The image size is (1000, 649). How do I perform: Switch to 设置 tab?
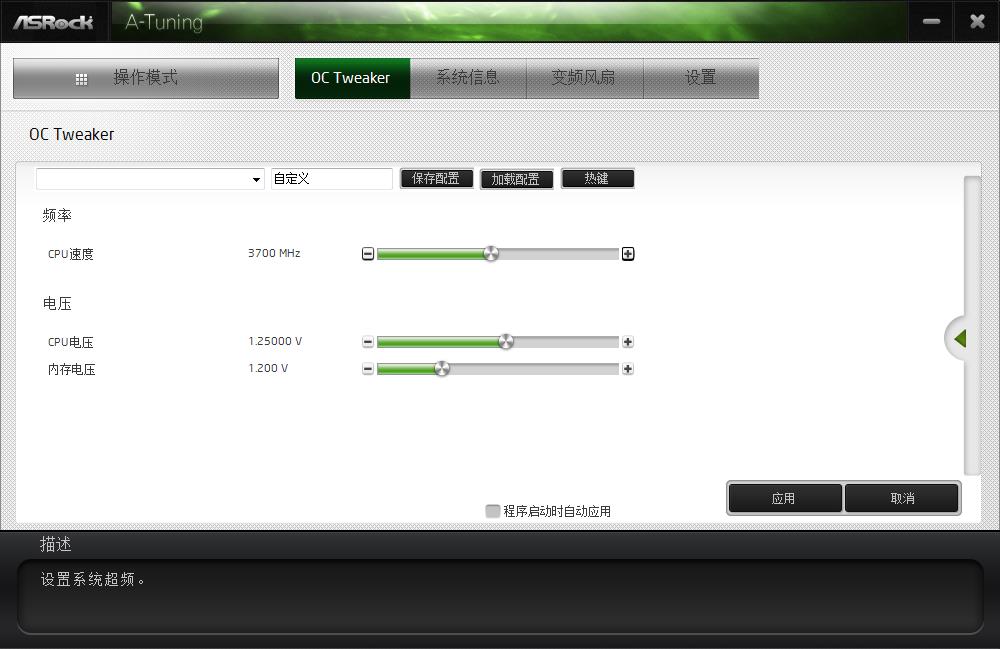[x=701, y=78]
